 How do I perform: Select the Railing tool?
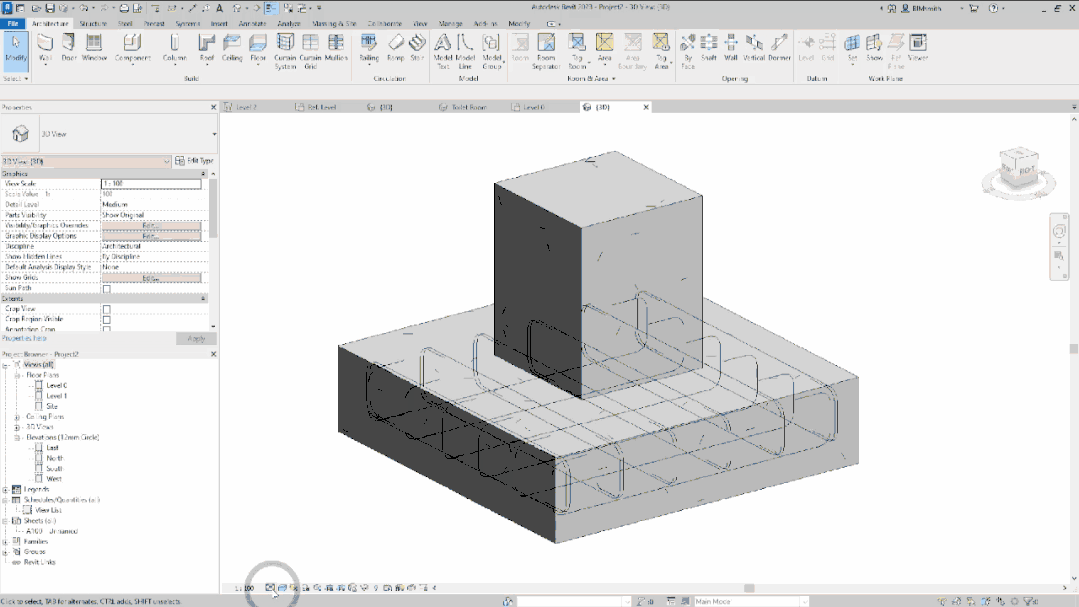point(369,48)
